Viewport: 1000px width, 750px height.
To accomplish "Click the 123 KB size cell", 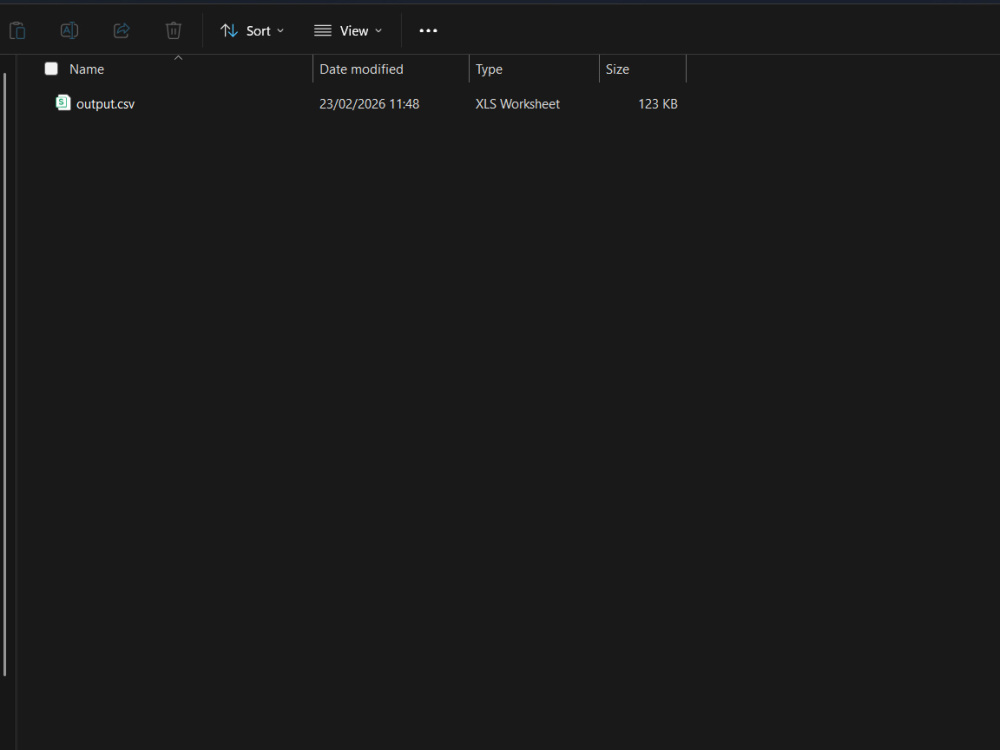I will click(x=658, y=104).
